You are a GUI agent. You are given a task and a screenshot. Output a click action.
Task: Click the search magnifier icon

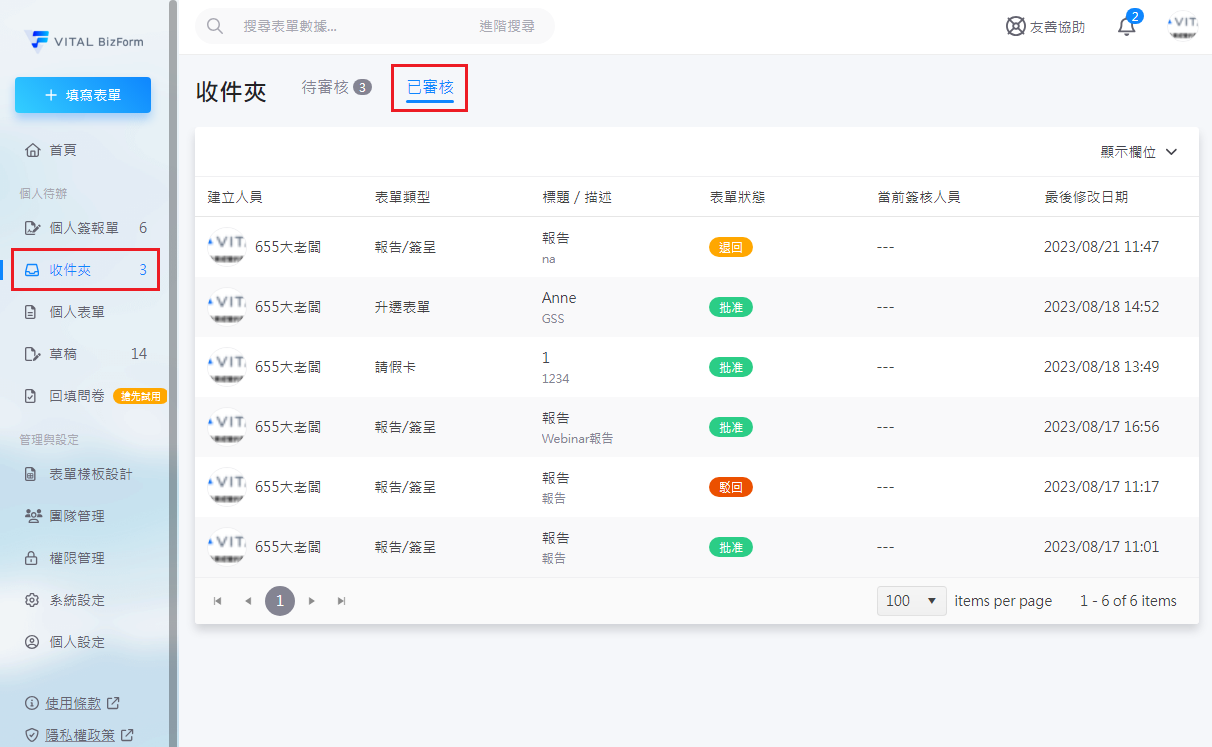(215, 26)
